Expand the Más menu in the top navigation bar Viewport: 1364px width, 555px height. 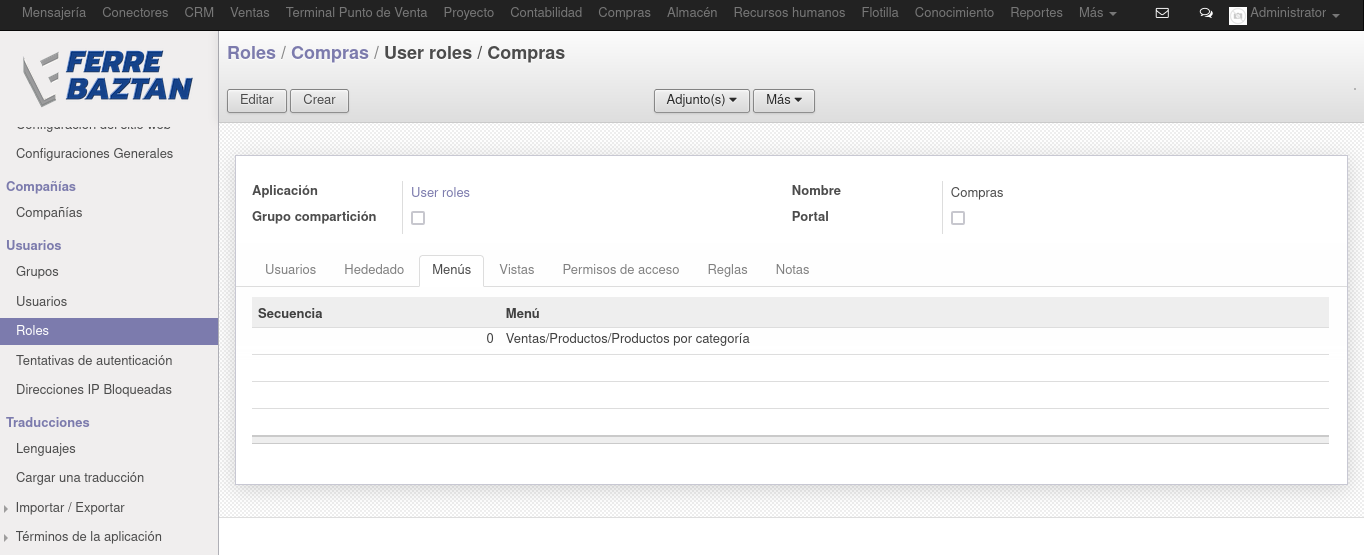coord(1098,13)
